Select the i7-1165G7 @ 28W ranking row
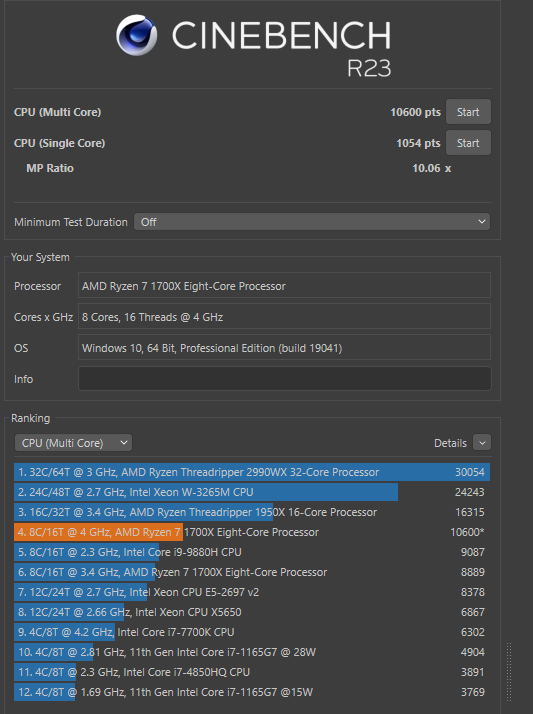Screen dimensions: 533x714 tap(252, 653)
